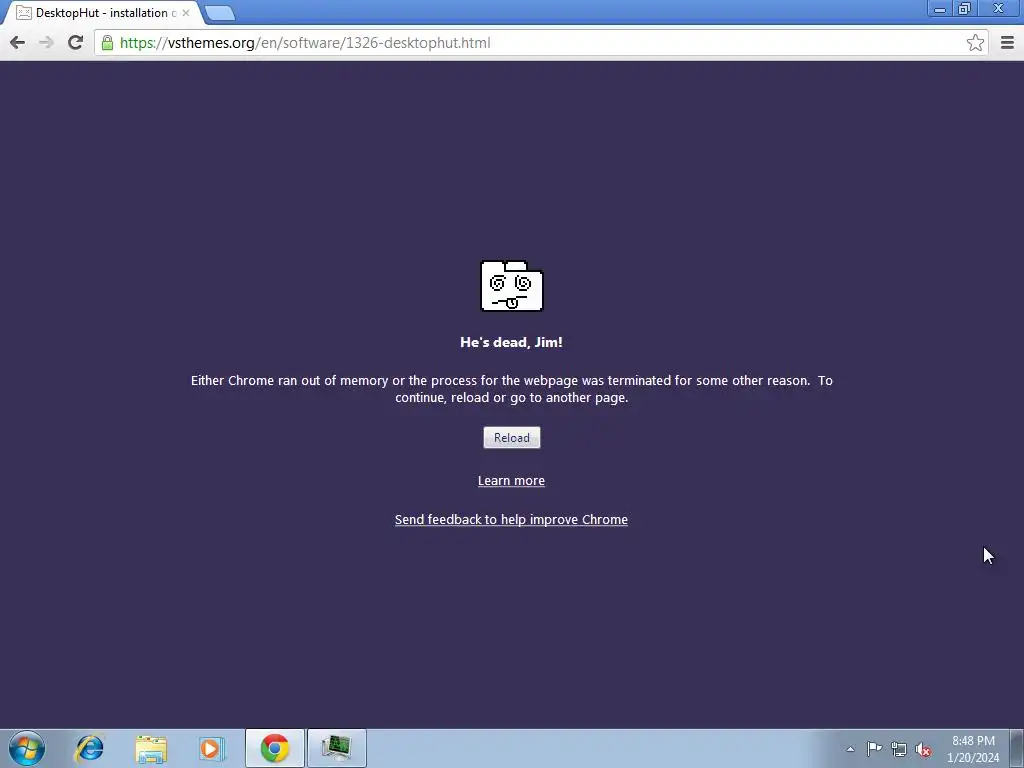Open the Action Center flag icon
1024x768 pixels.
click(x=874, y=749)
